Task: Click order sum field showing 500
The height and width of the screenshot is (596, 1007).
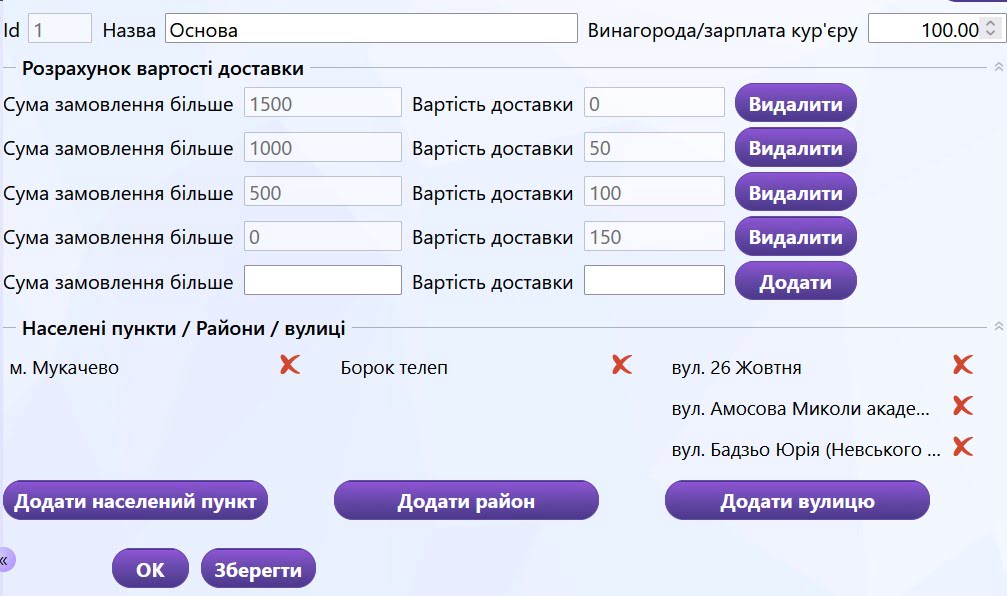Action: (x=323, y=191)
